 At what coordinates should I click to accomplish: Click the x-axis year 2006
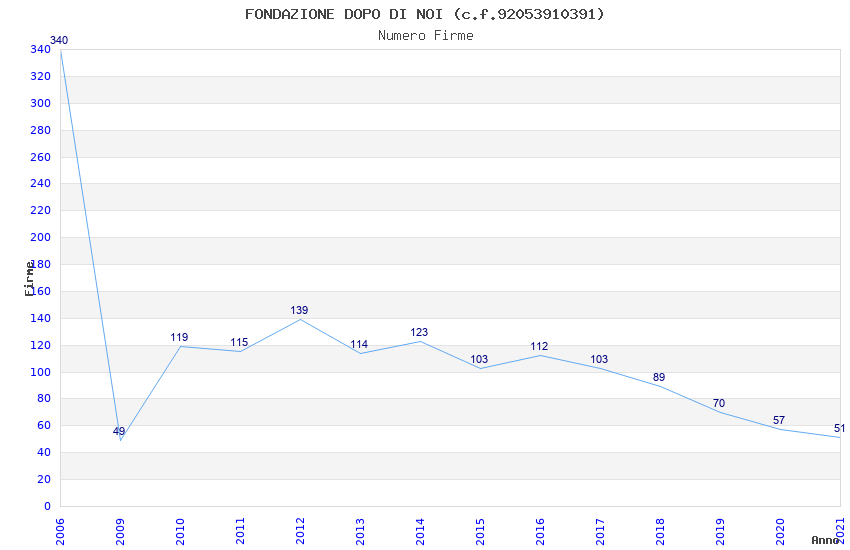point(60,531)
